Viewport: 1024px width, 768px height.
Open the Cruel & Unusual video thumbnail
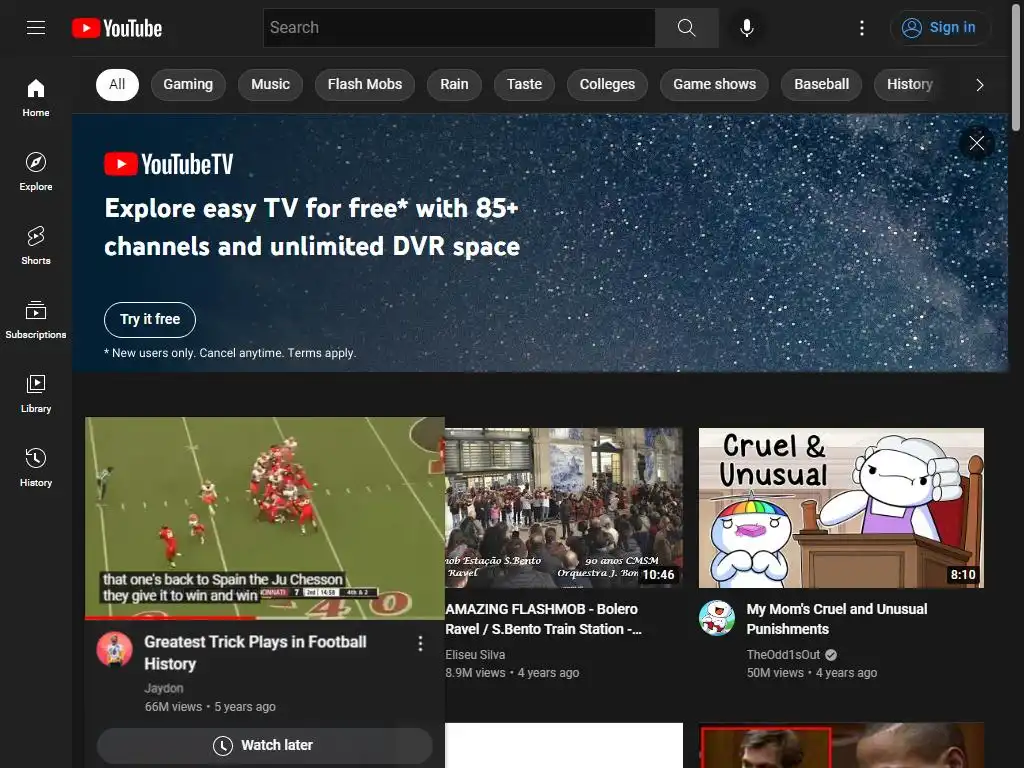tap(841, 507)
